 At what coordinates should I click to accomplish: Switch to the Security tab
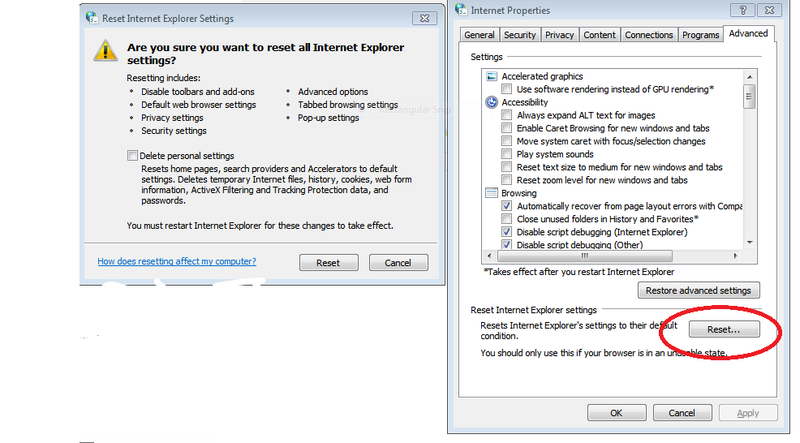point(519,35)
